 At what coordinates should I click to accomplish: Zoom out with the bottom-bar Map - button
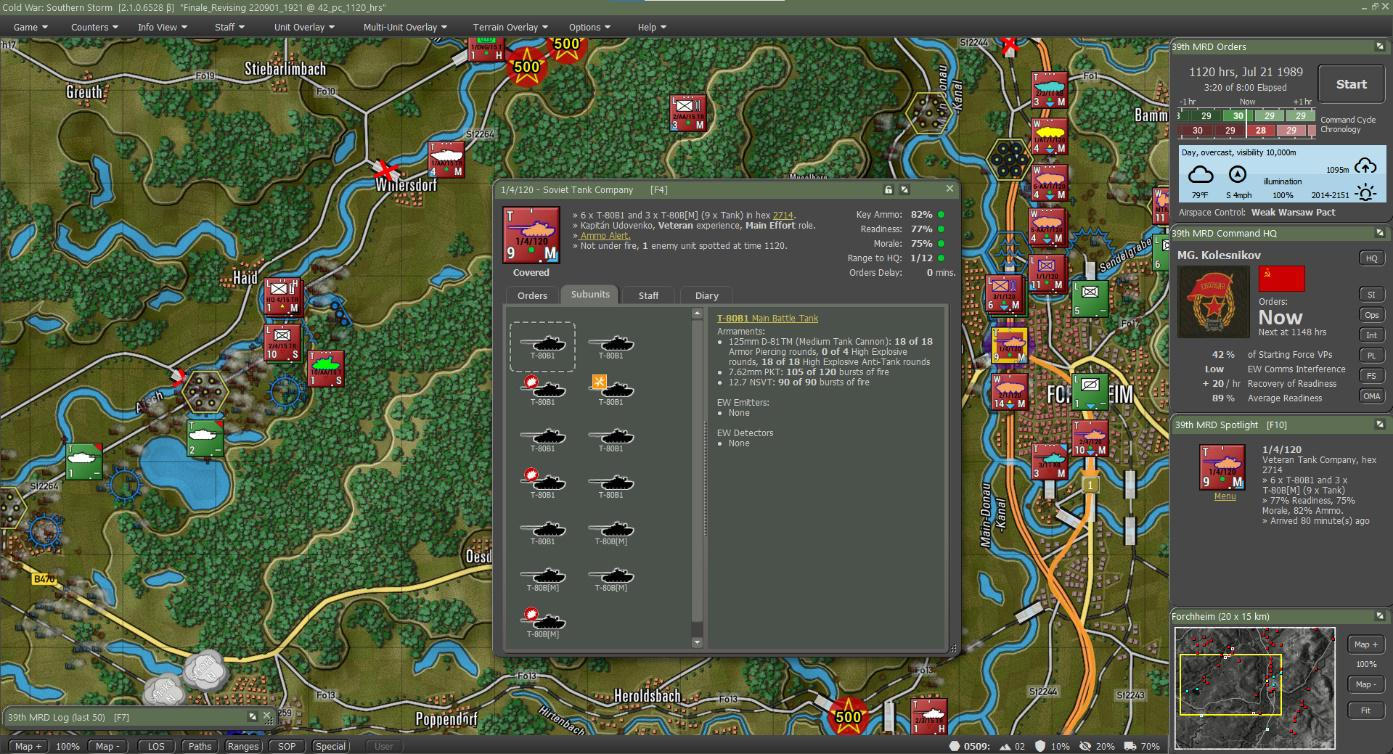click(108, 746)
